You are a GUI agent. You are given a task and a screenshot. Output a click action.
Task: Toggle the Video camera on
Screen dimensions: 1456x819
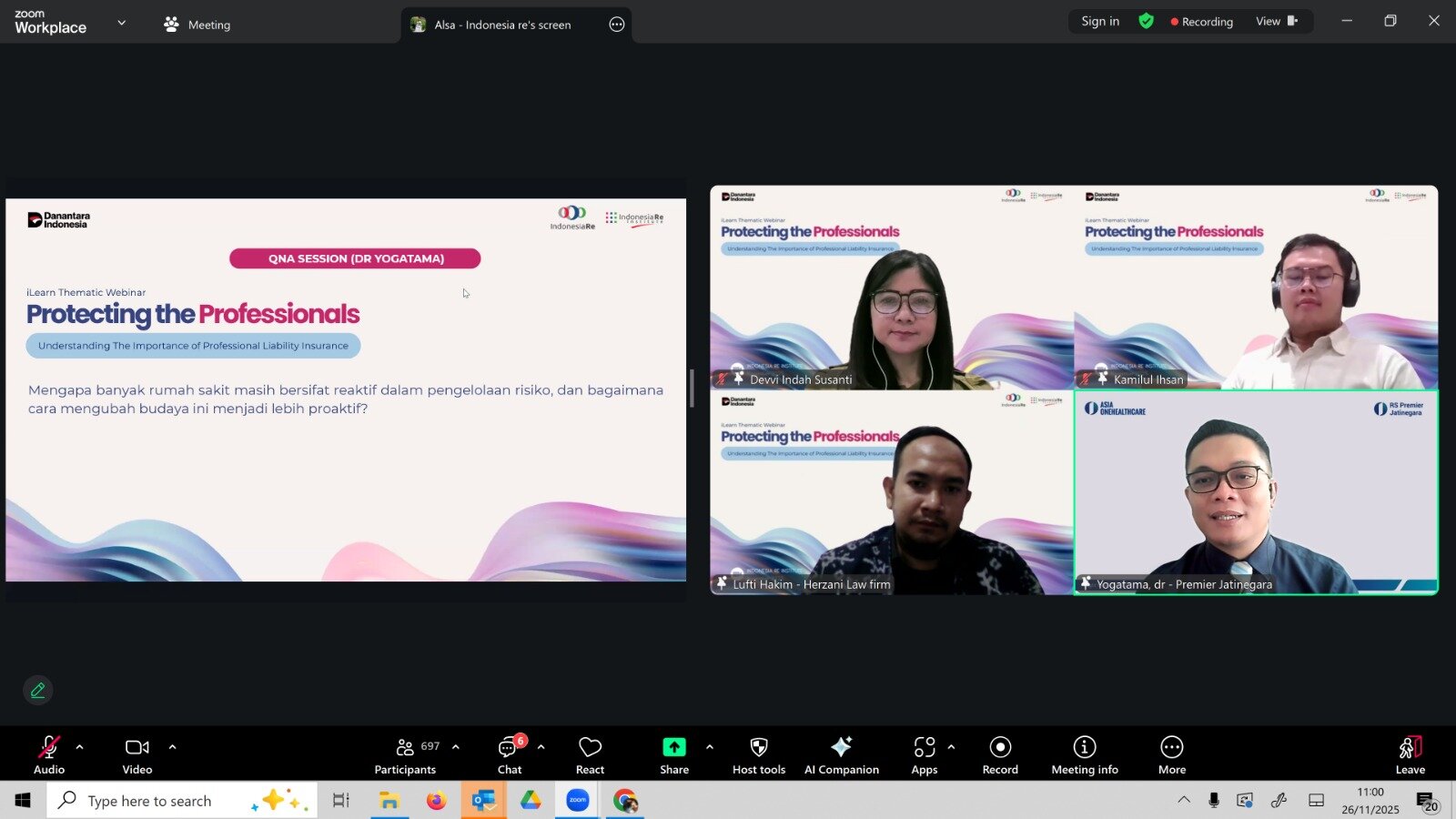(137, 755)
